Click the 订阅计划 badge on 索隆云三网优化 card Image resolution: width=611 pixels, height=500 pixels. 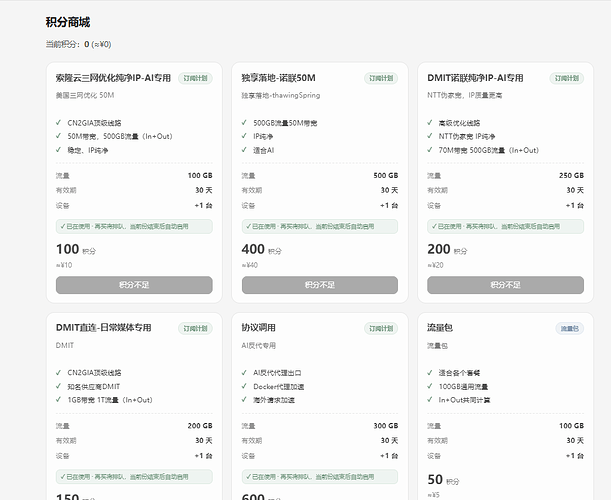[x=195, y=78]
